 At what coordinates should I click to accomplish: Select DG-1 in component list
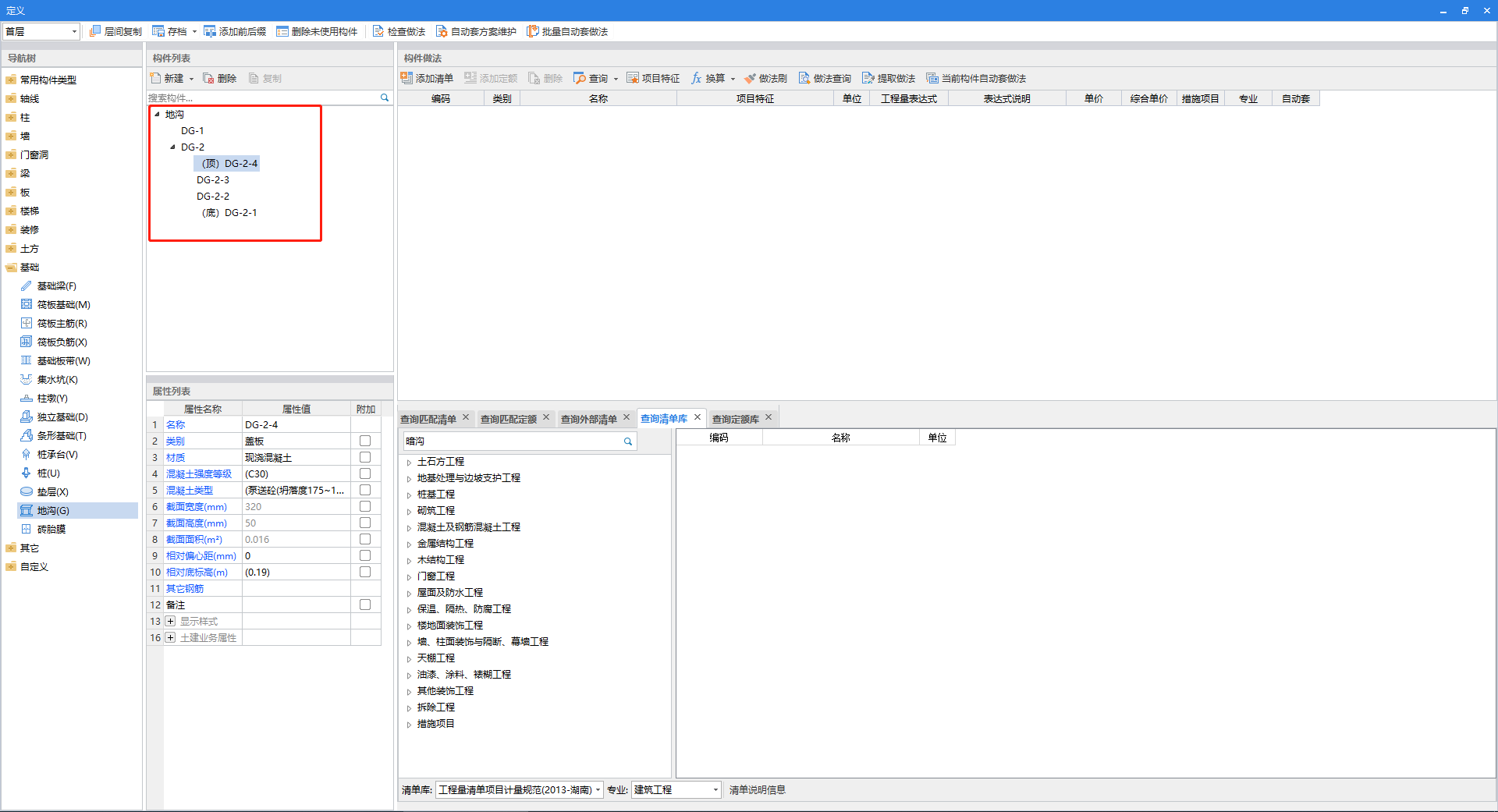point(193,130)
